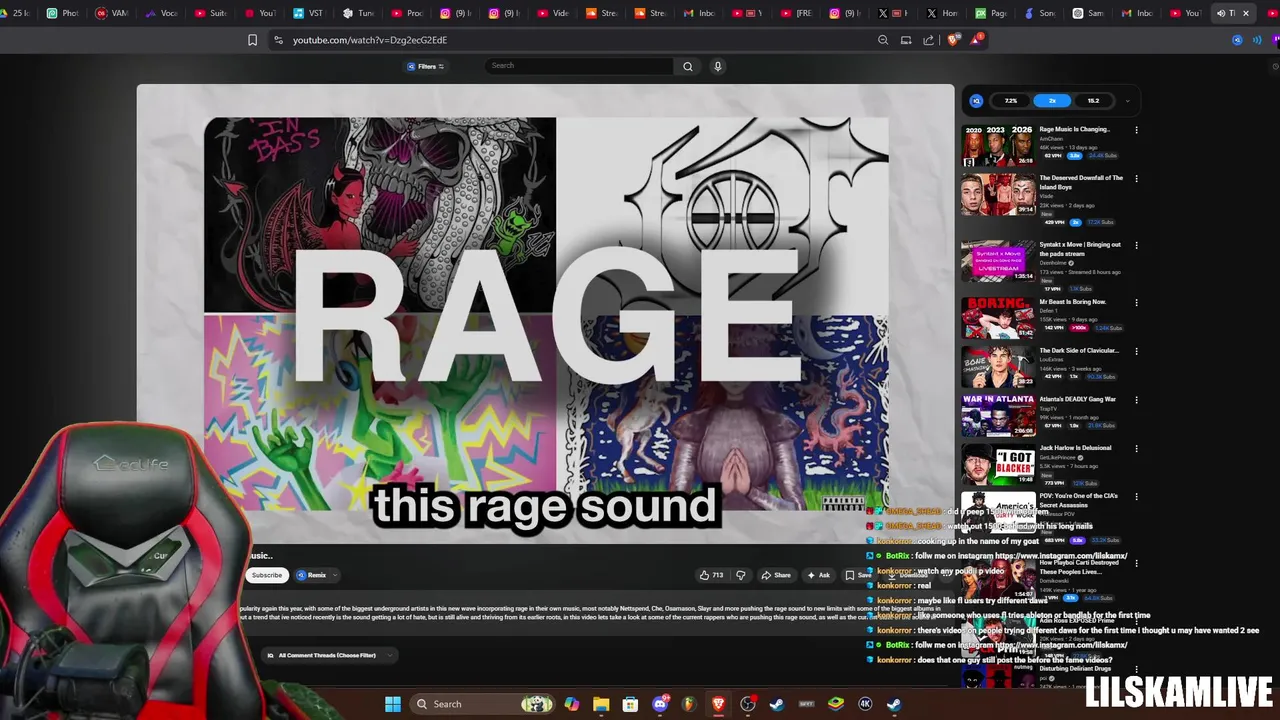
Task: Click the YouTube search magnifier icon
Action: (687, 66)
